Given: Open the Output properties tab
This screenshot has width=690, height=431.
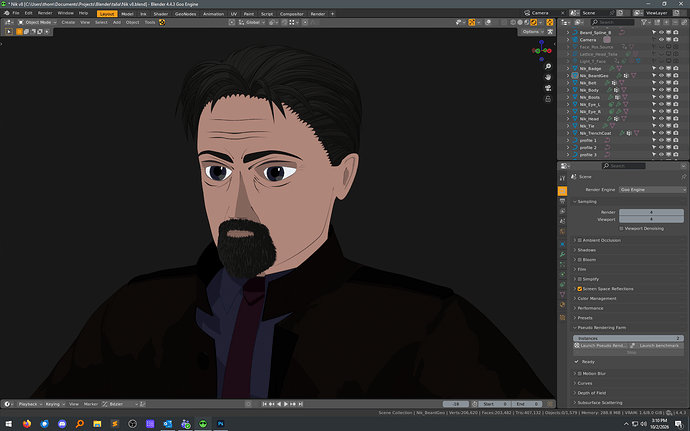Looking at the screenshot, I should coord(562,201).
